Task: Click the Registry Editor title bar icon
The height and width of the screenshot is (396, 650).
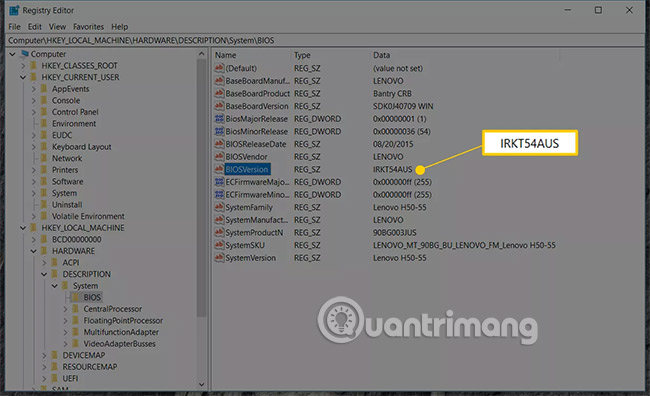Action: [x=14, y=10]
